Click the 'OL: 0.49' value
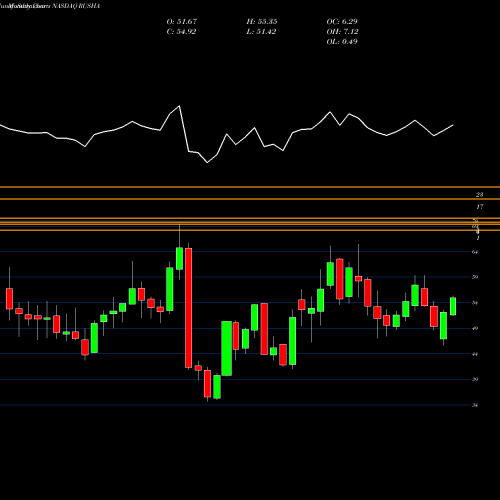Viewport: 500px width, 500px height. 342,42
